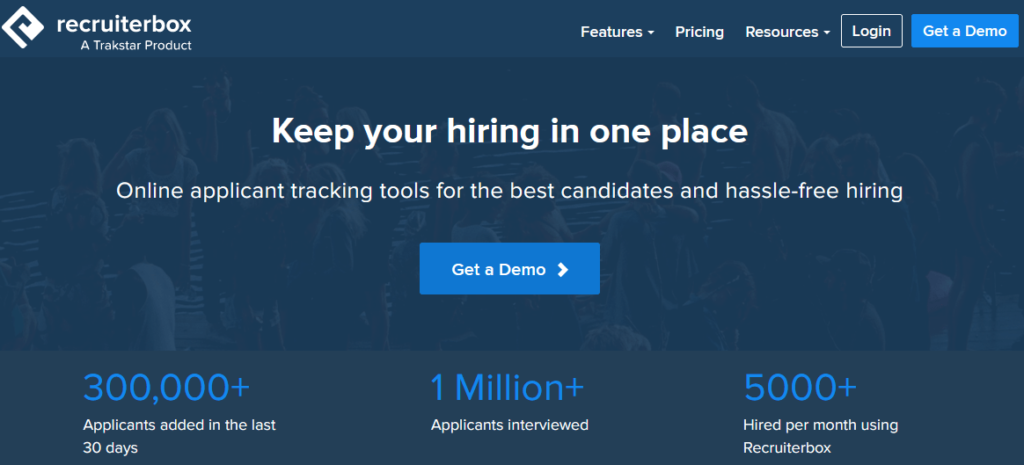Click the Login button
This screenshot has height=465, width=1024.
coord(872,31)
